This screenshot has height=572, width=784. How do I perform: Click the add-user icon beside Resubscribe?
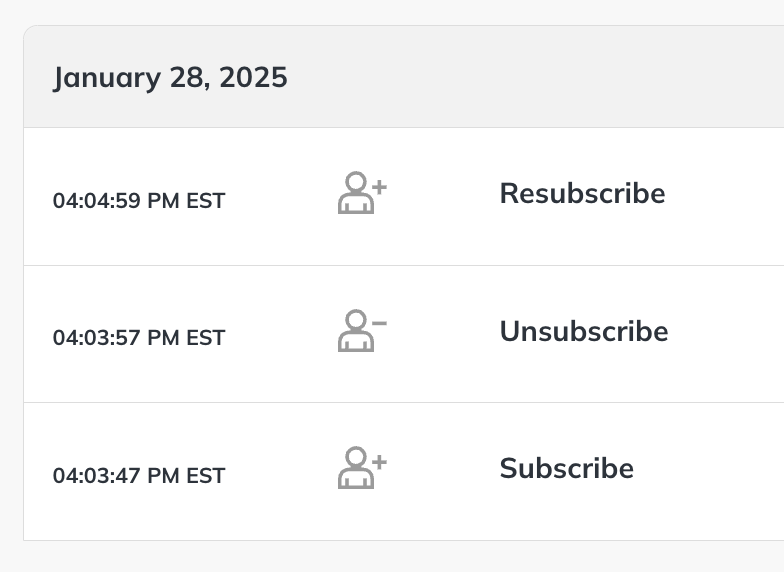click(362, 192)
